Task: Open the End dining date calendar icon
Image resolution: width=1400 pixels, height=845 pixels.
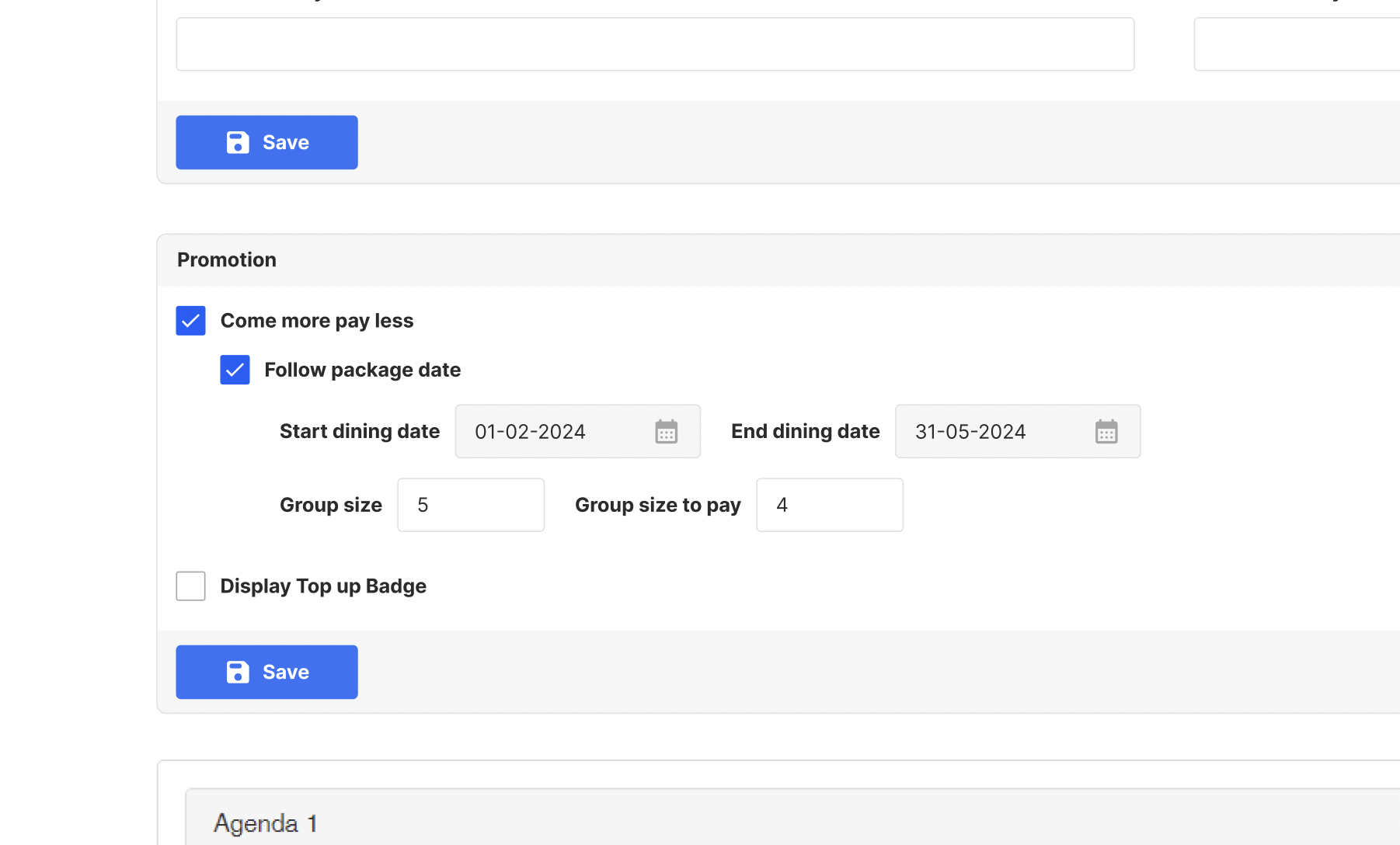Action: coord(1106,431)
